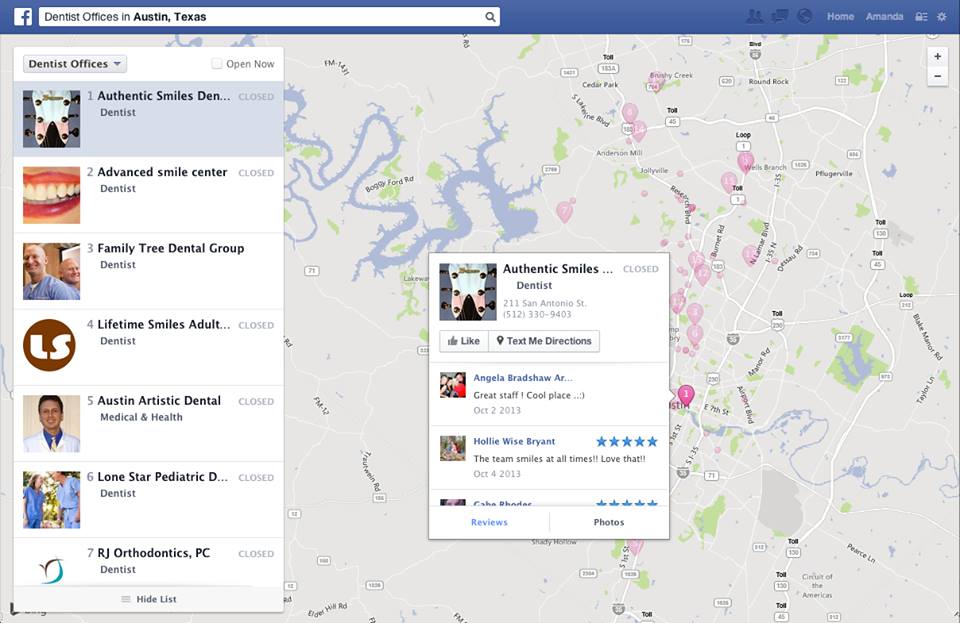Click the Lone Star Pediatric thumbnail
The width and height of the screenshot is (960, 623).
[x=51, y=500]
